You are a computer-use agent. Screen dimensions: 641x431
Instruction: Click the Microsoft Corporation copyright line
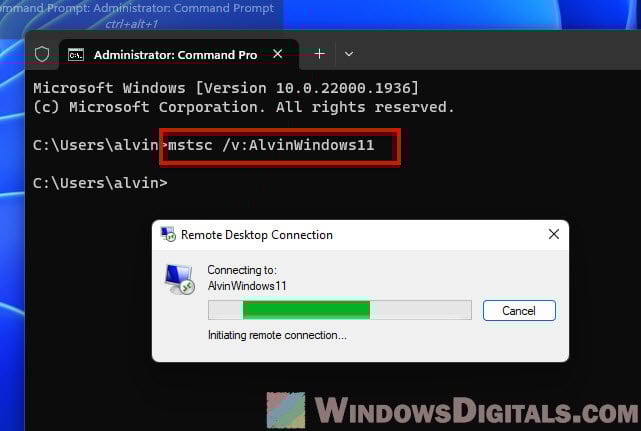pos(244,107)
